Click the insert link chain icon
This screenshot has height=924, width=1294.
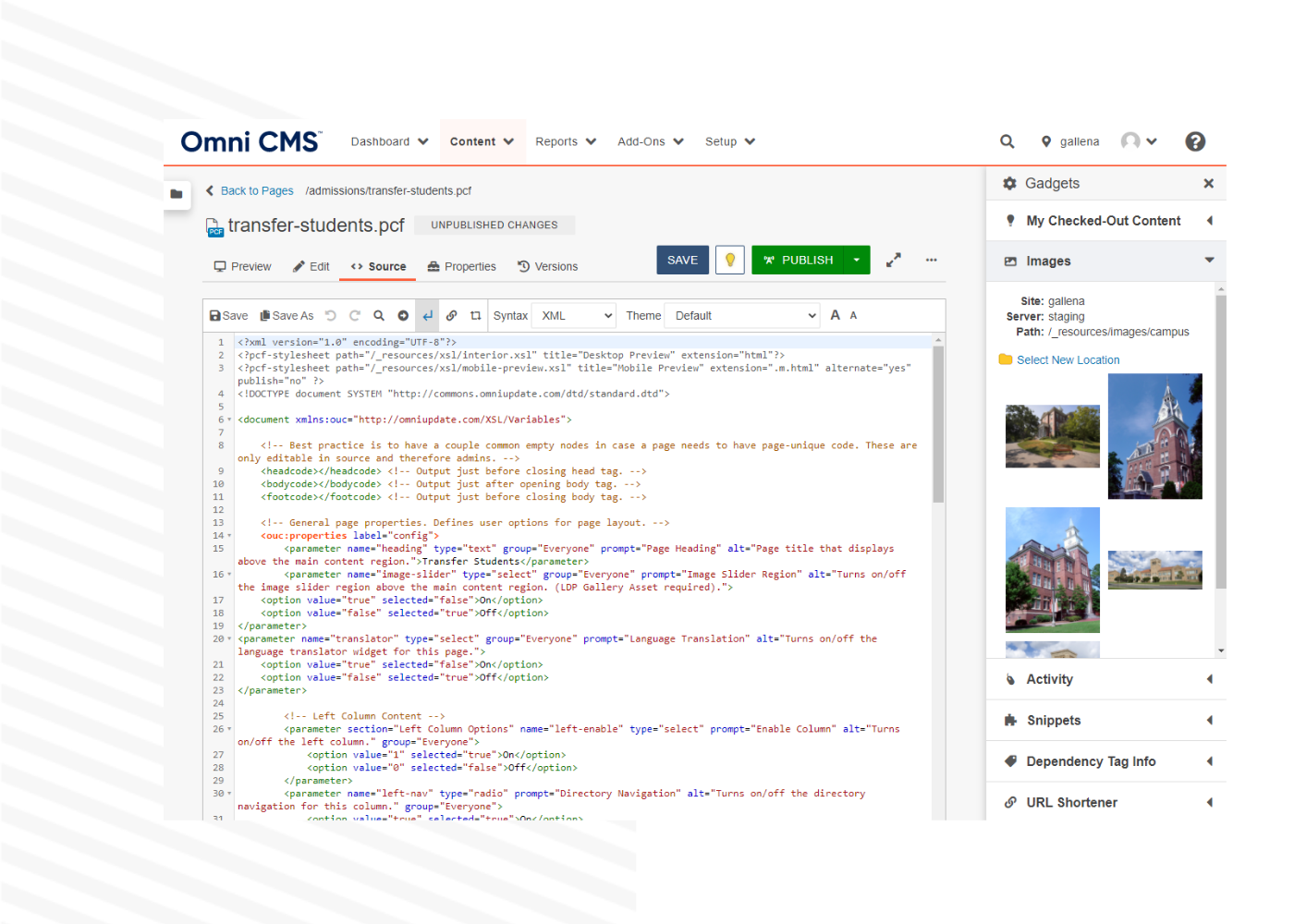[452, 316]
